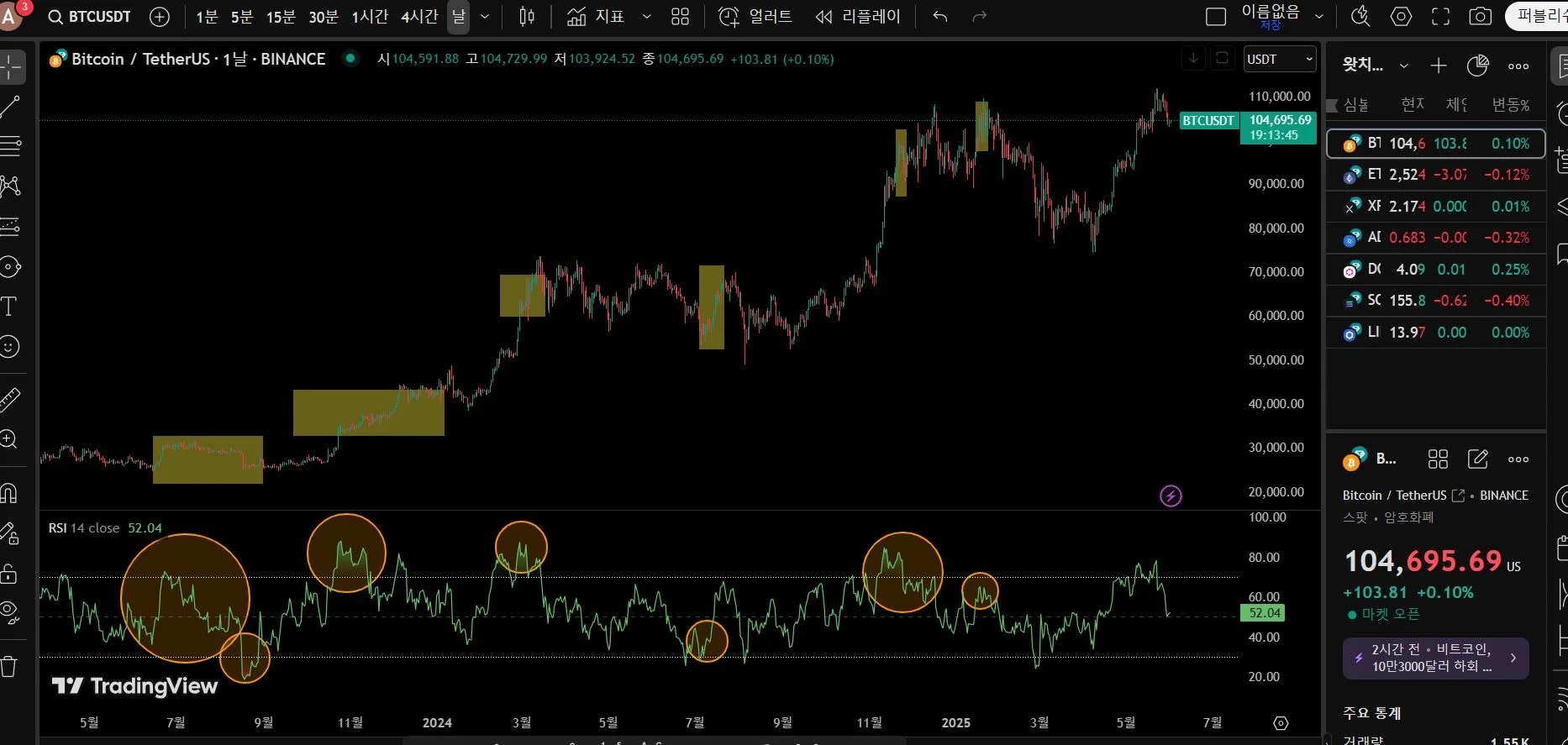Select the trend line drawing tool
This screenshot has height=745, width=1568.
(10, 107)
